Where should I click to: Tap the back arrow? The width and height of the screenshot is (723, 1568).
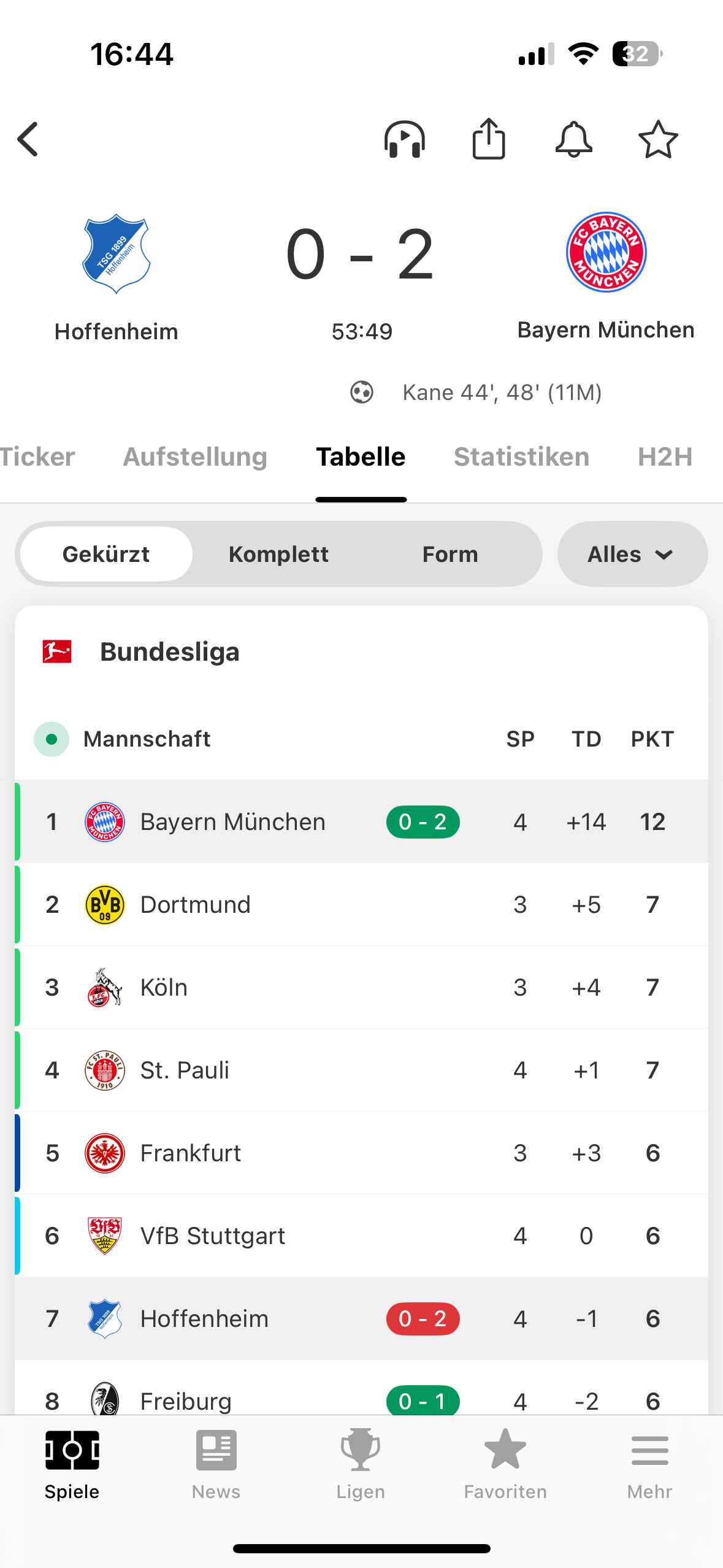[x=28, y=139]
